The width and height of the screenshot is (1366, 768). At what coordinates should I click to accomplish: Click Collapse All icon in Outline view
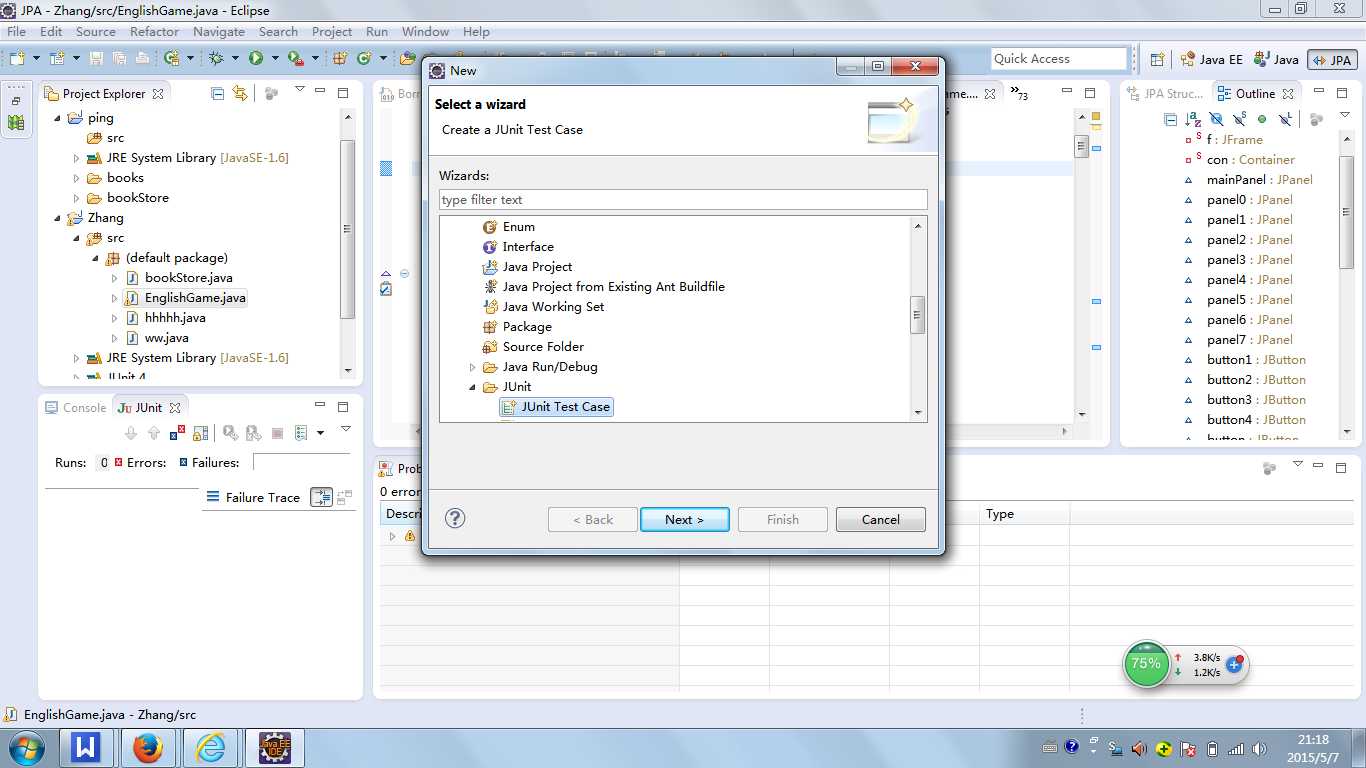(x=1171, y=119)
